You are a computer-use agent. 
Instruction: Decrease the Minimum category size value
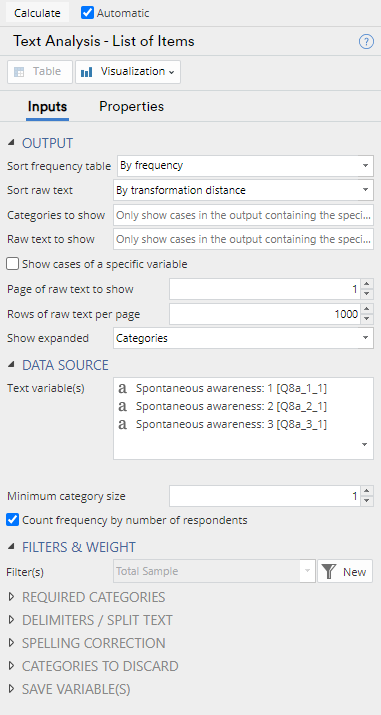pos(367,501)
